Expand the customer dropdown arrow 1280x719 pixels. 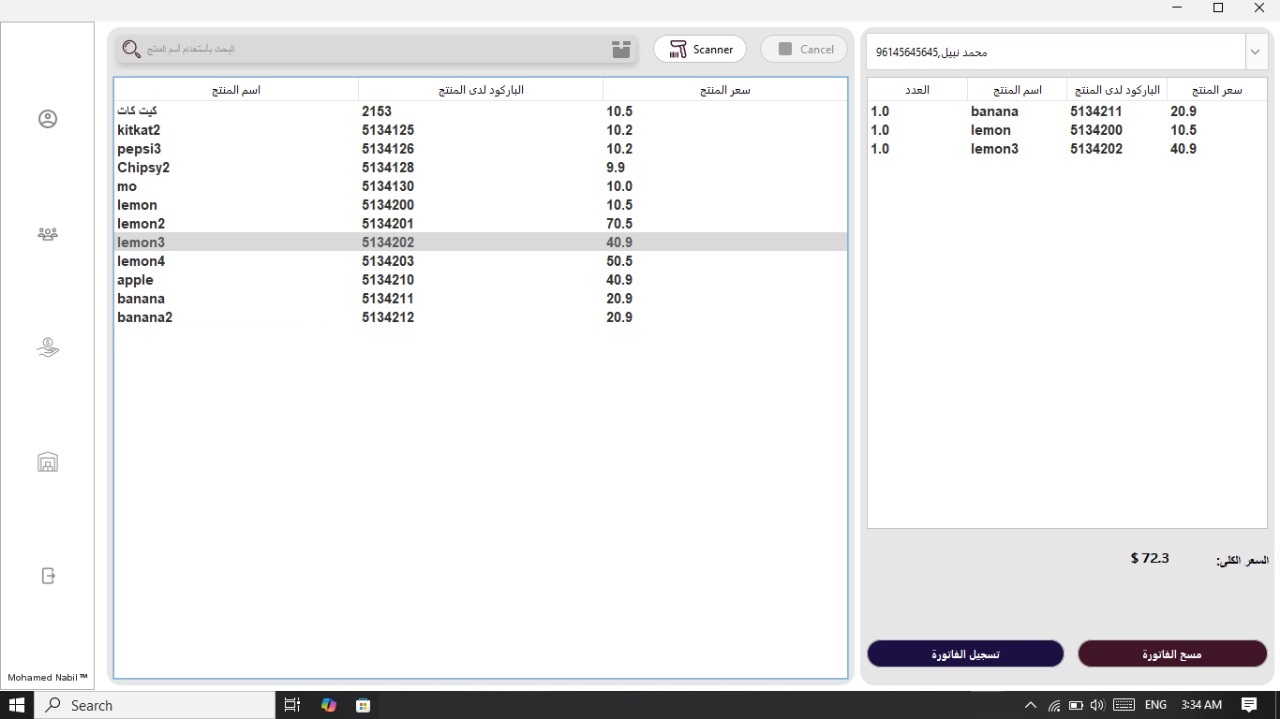pos(1255,52)
